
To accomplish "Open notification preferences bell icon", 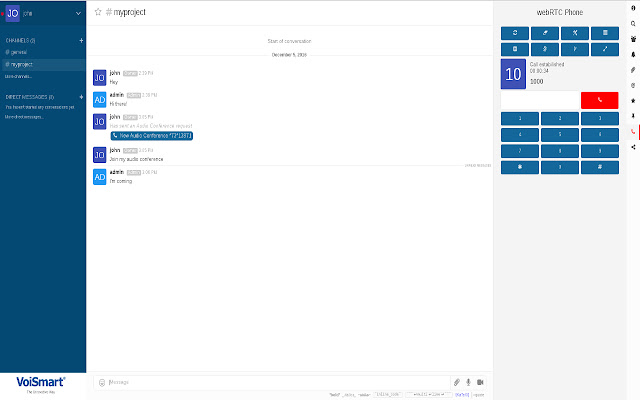I will (x=633, y=54).
